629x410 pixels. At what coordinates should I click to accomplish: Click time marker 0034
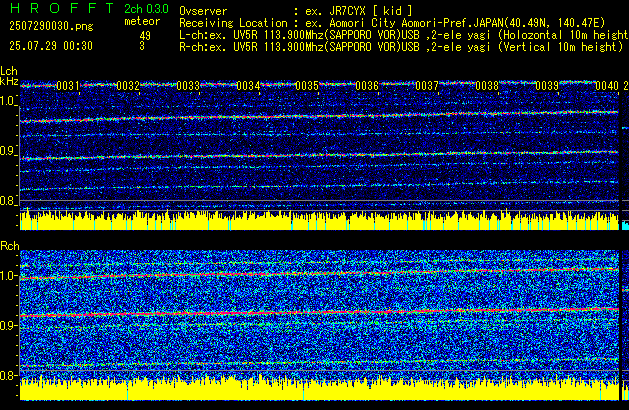(x=248, y=86)
